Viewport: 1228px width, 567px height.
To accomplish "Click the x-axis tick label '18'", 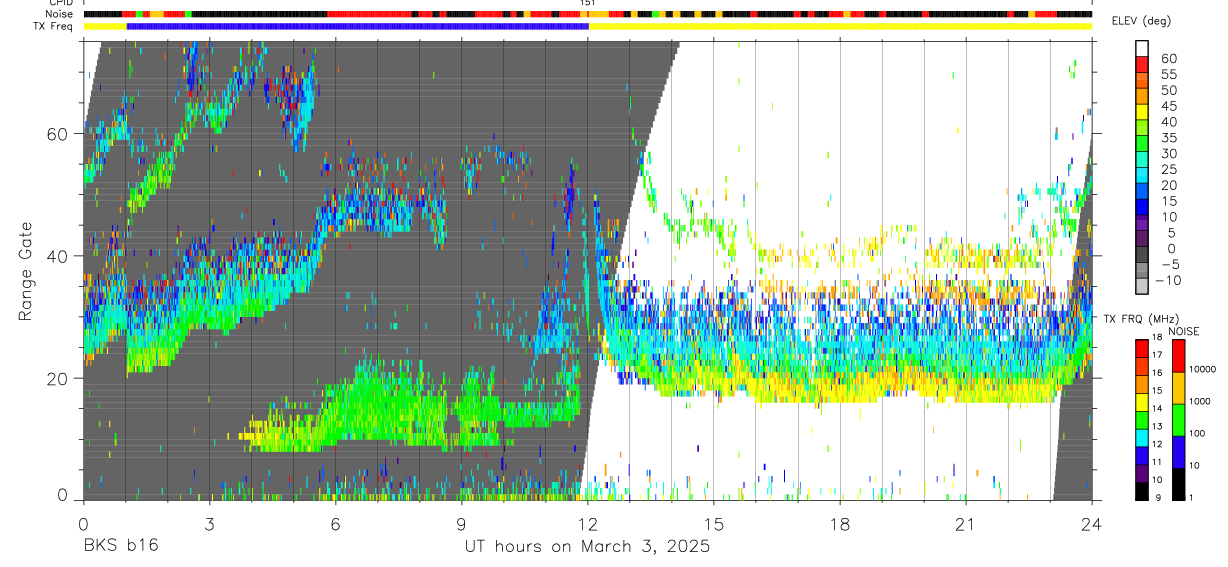I will tap(840, 523).
